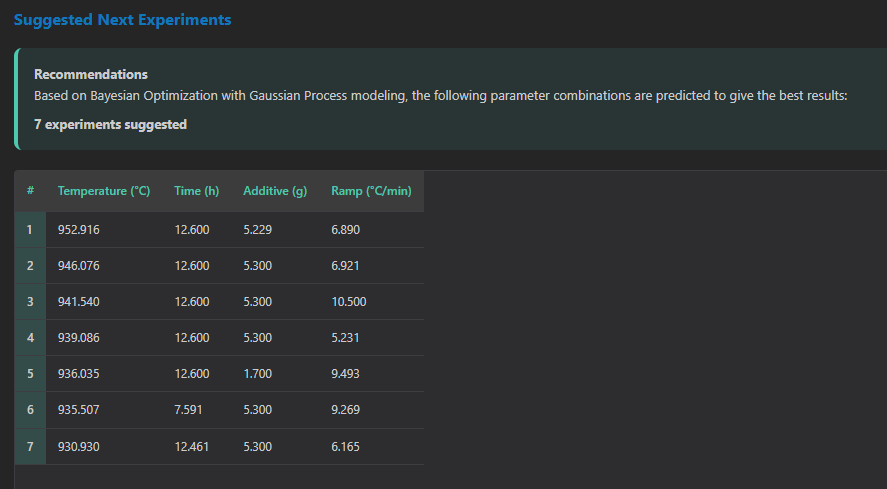
Task: Click the # column header
Action: [31, 191]
